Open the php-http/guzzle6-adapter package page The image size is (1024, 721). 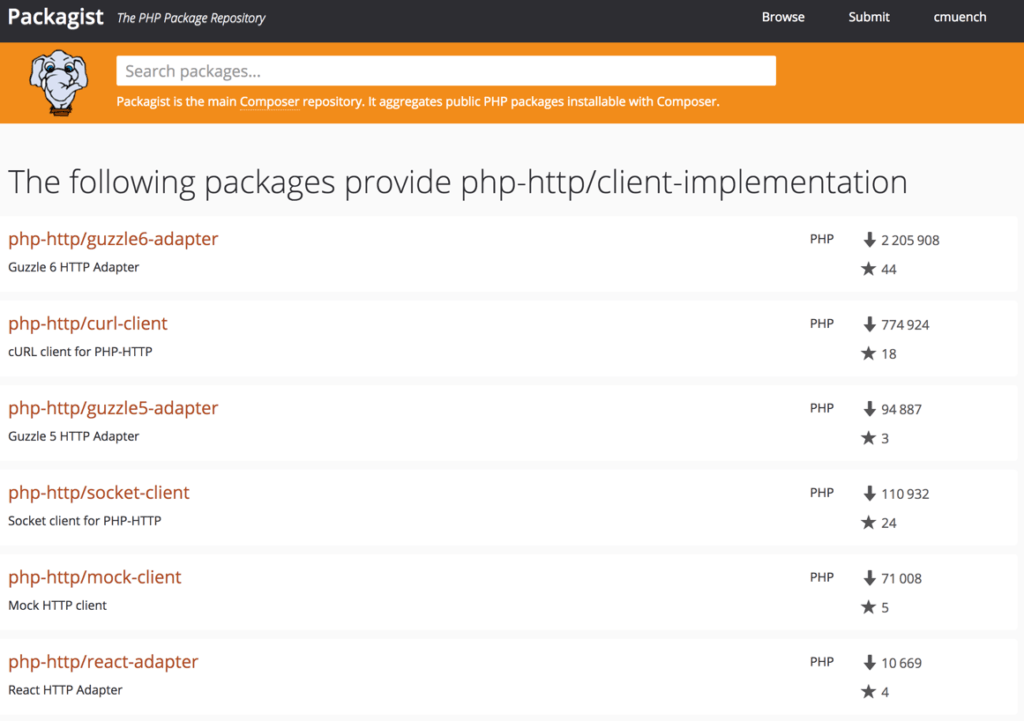pos(113,239)
